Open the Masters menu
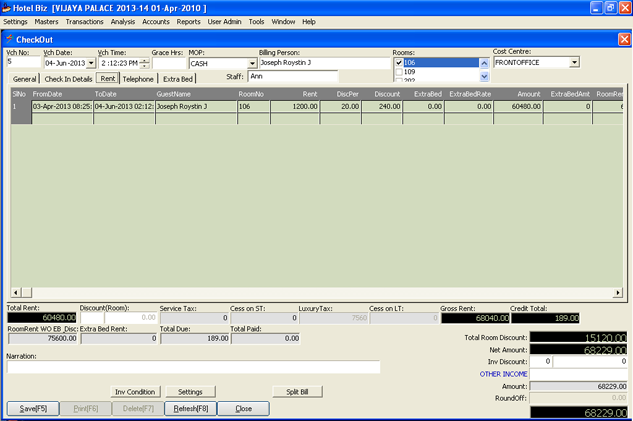The image size is (633, 421). [x=46, y=22]
